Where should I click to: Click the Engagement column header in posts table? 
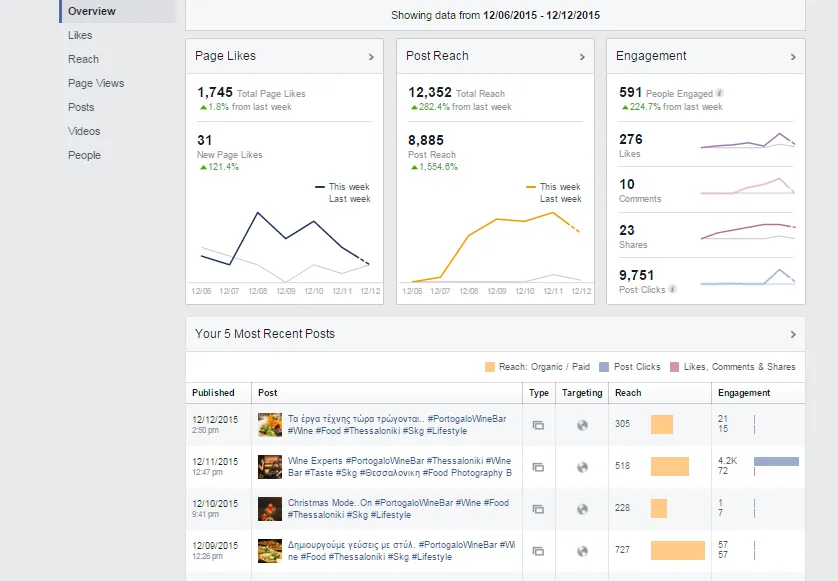click(744, 393)
